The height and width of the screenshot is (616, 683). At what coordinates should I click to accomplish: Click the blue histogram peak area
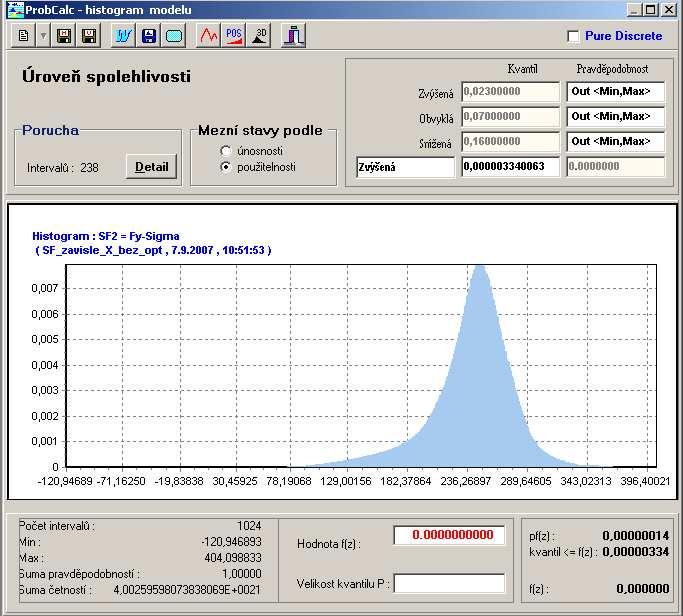coord(479,370)
